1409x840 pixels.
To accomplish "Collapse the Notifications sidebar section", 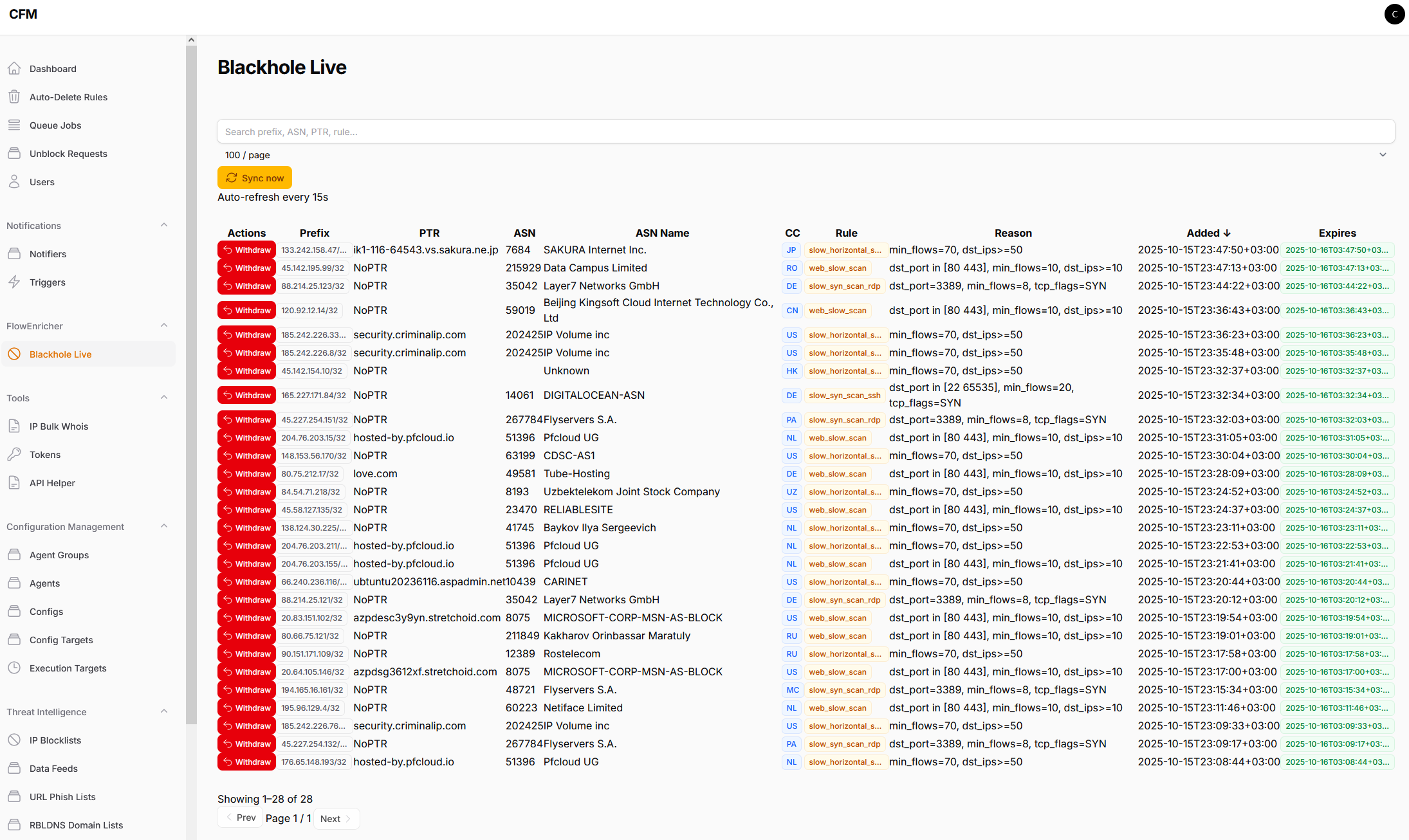I will 164,226.
